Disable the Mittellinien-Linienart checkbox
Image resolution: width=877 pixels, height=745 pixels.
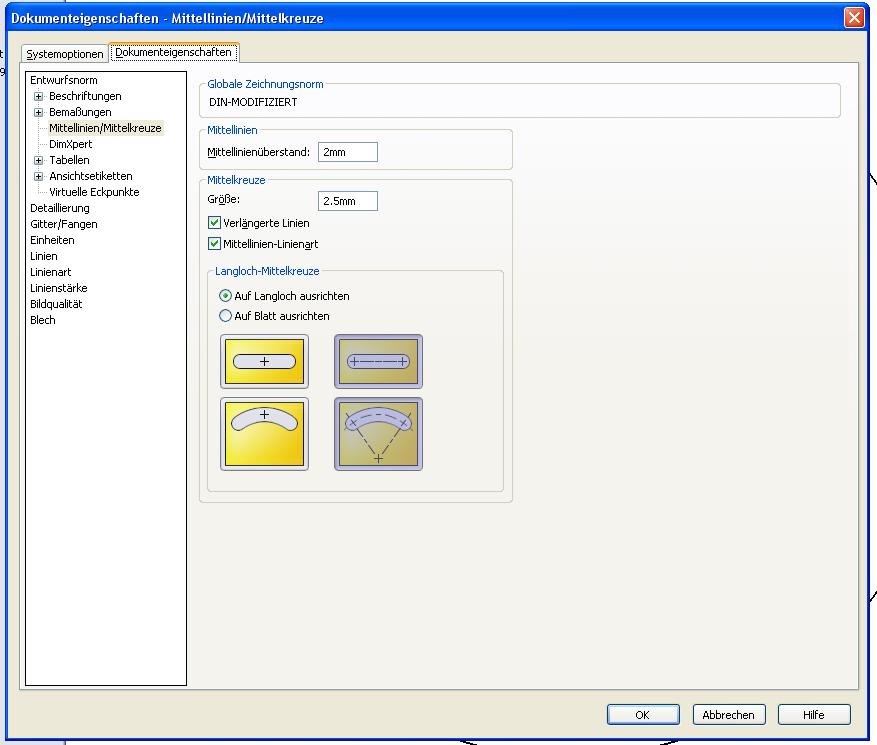pyautogui.click(x=214, y=243)
